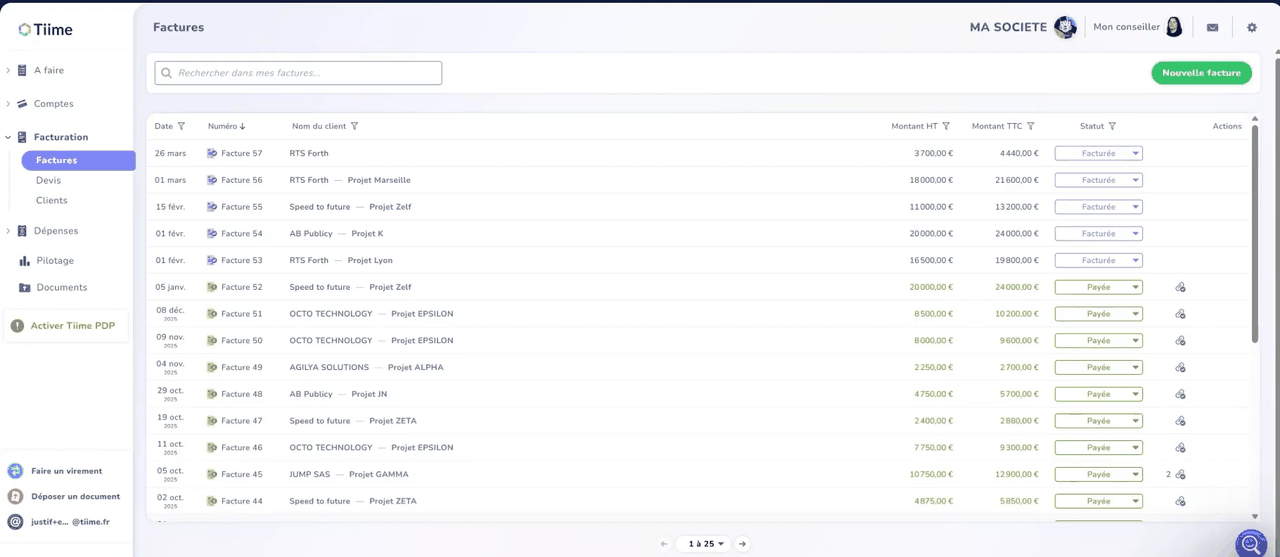The height and width of the screenshot is (557, 1280).
Task: Expand the Dépenses sidebar section
Action: coord(8,231)
